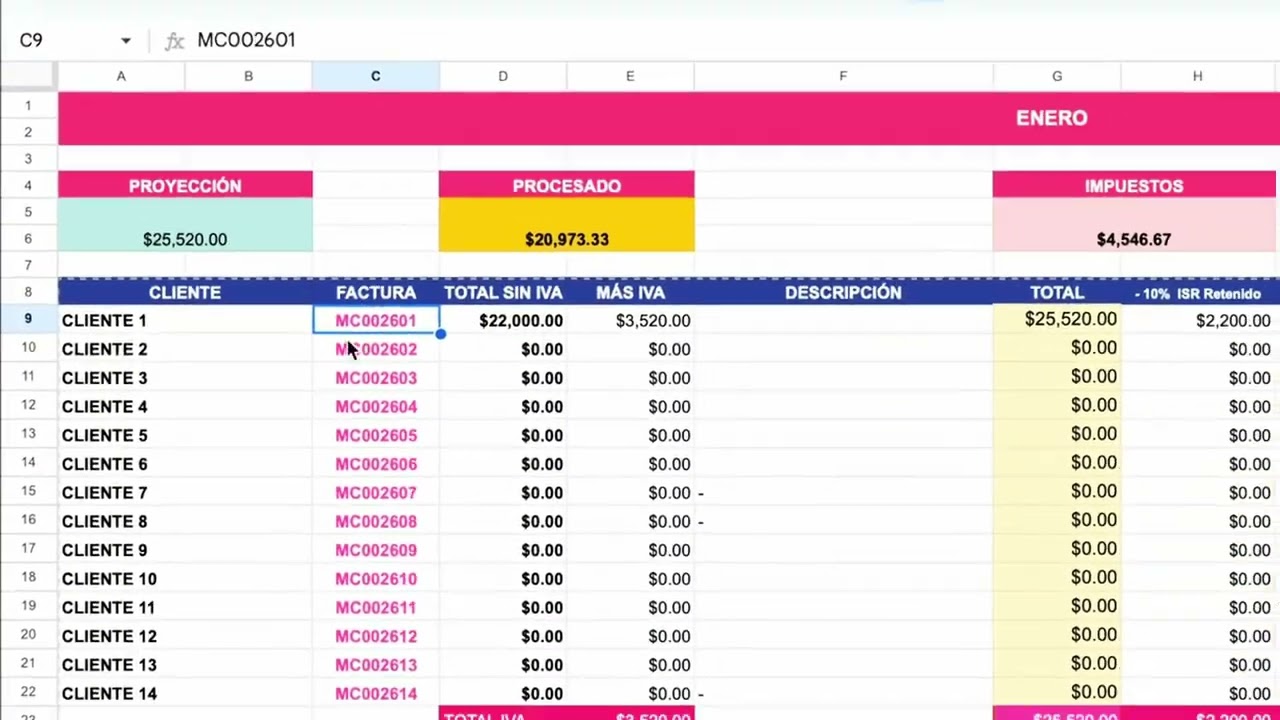
Task: Select column B header
Action: tap(248, 76)
